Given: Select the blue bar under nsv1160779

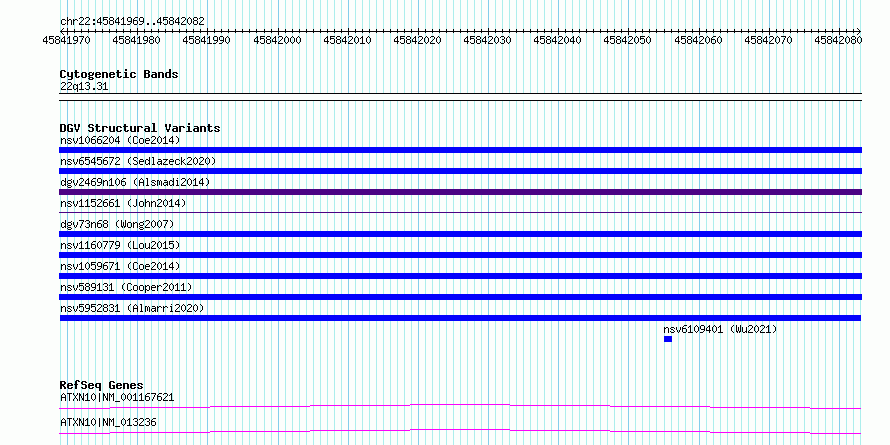Looking at the screenshot, I should [x=460, y=255].
